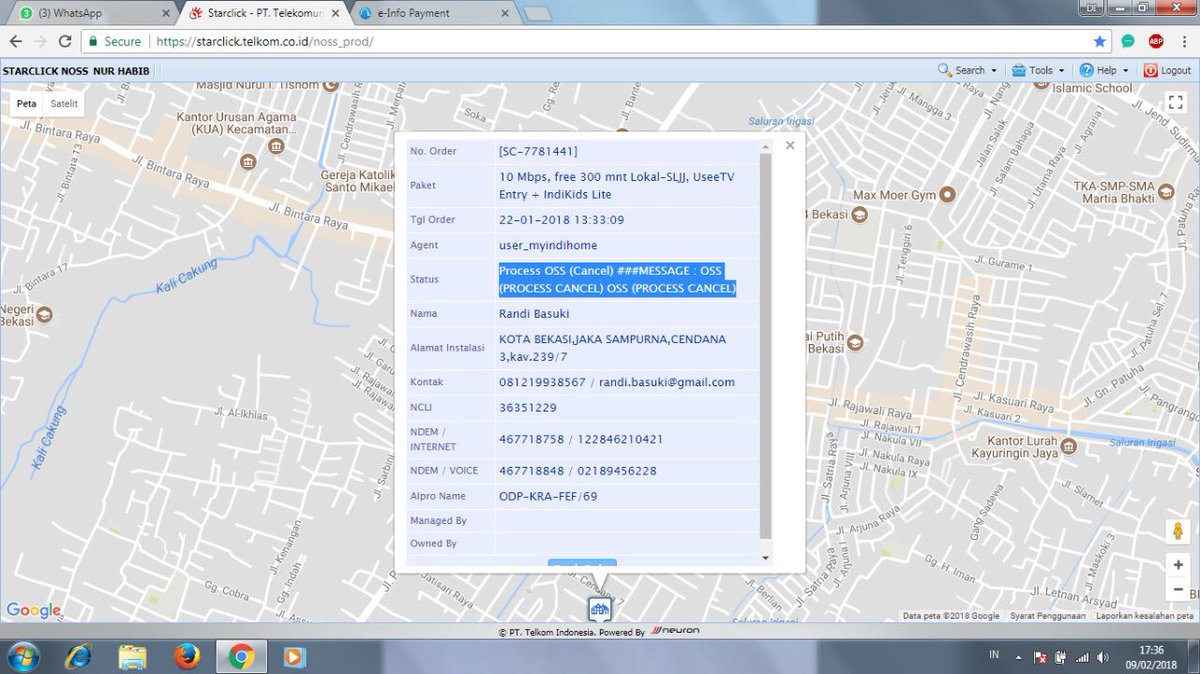Expand the Tools dropdown arrow

[1062, 71]
